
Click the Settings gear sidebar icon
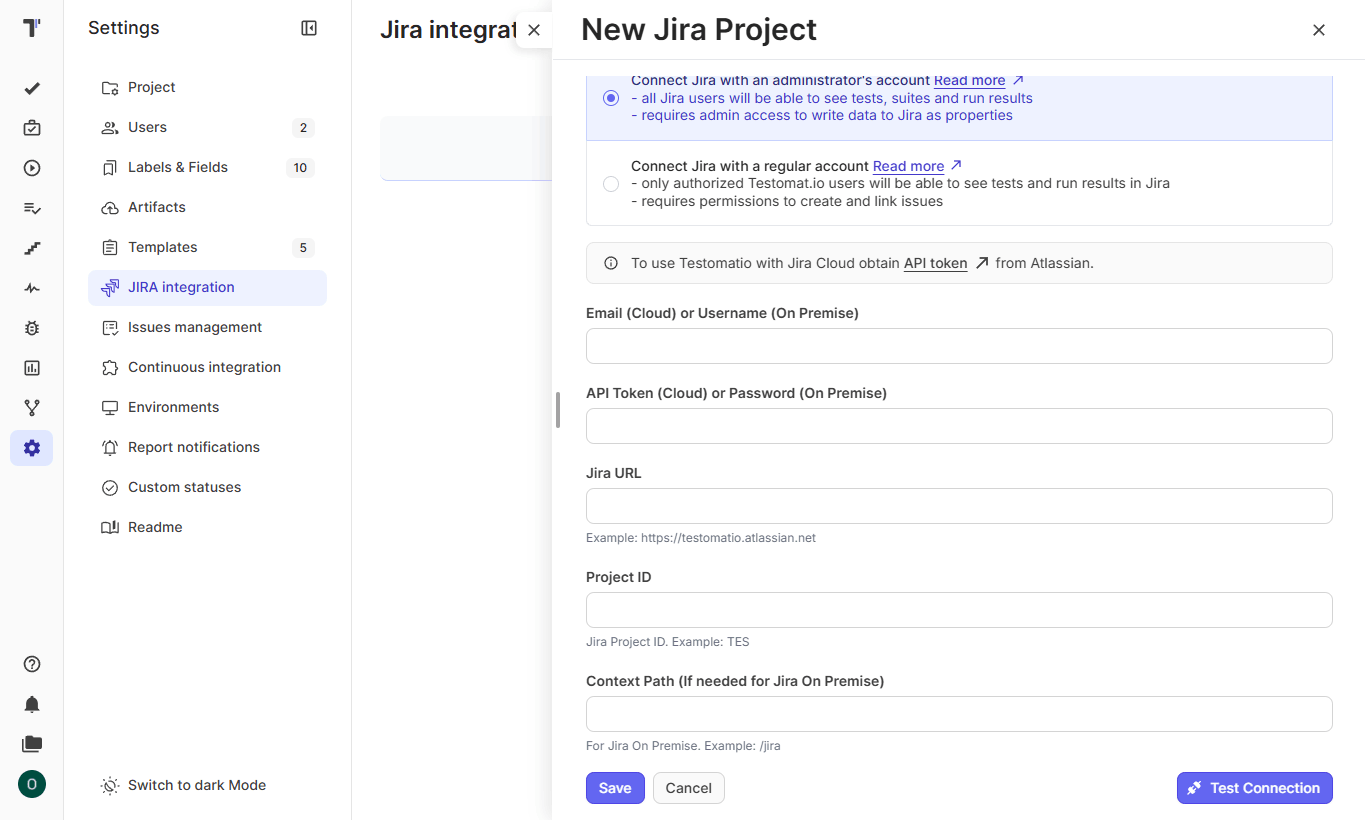click(32, 448)
